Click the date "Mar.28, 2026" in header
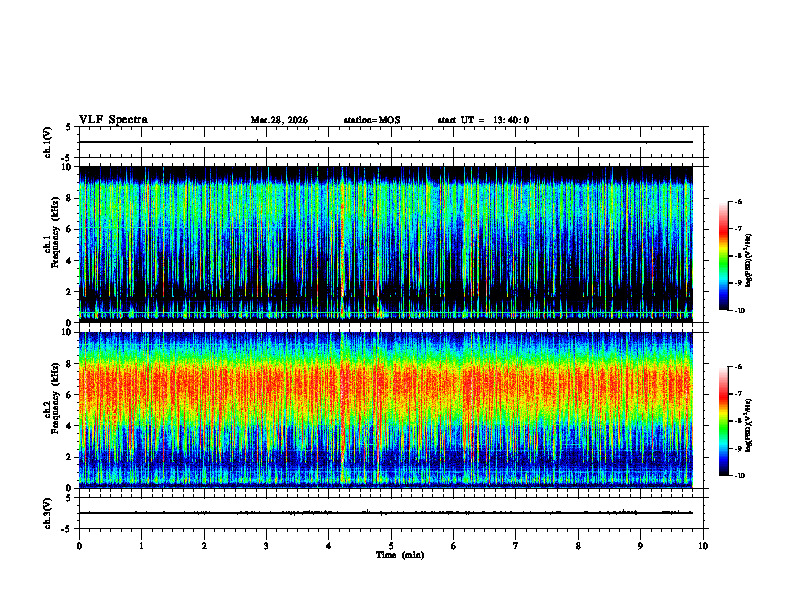792x612 pixels. [279, 120]
